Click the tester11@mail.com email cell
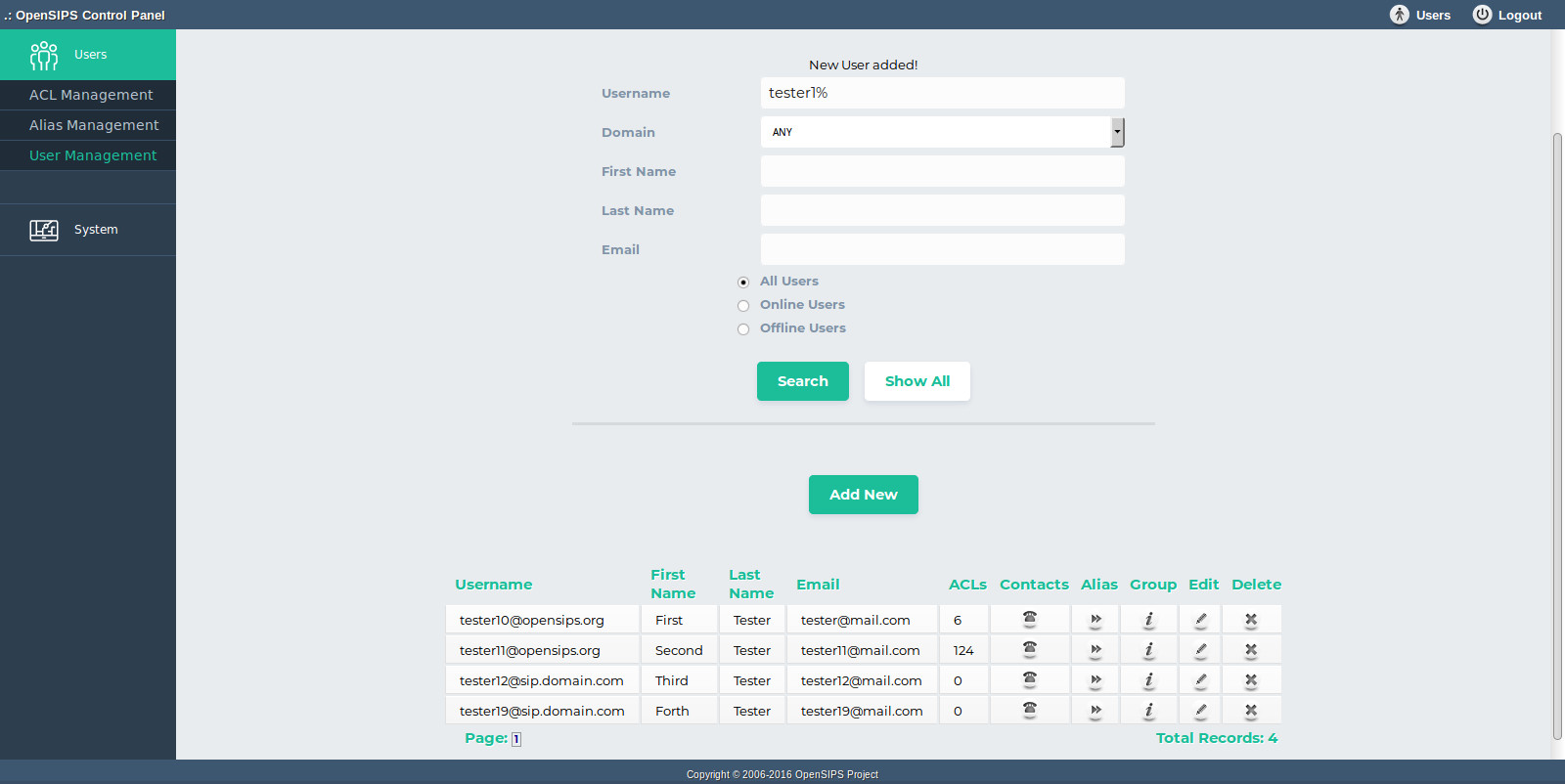Image resolution: width=1565 pixels, height=784 pixels. 862,650
